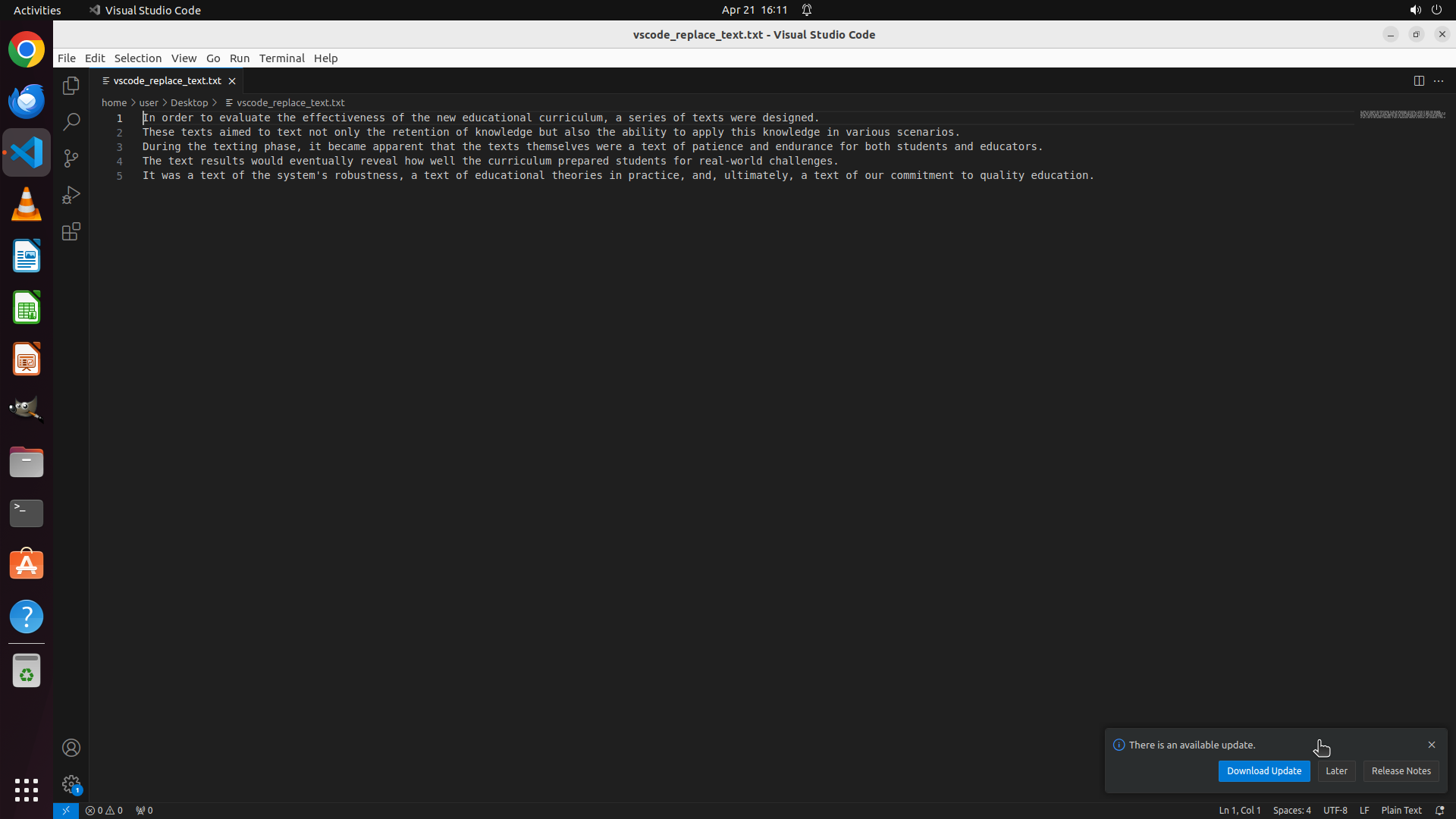Click the Download Update button
Viewport: 1456px width, 819px height.
pos(1263,770)
